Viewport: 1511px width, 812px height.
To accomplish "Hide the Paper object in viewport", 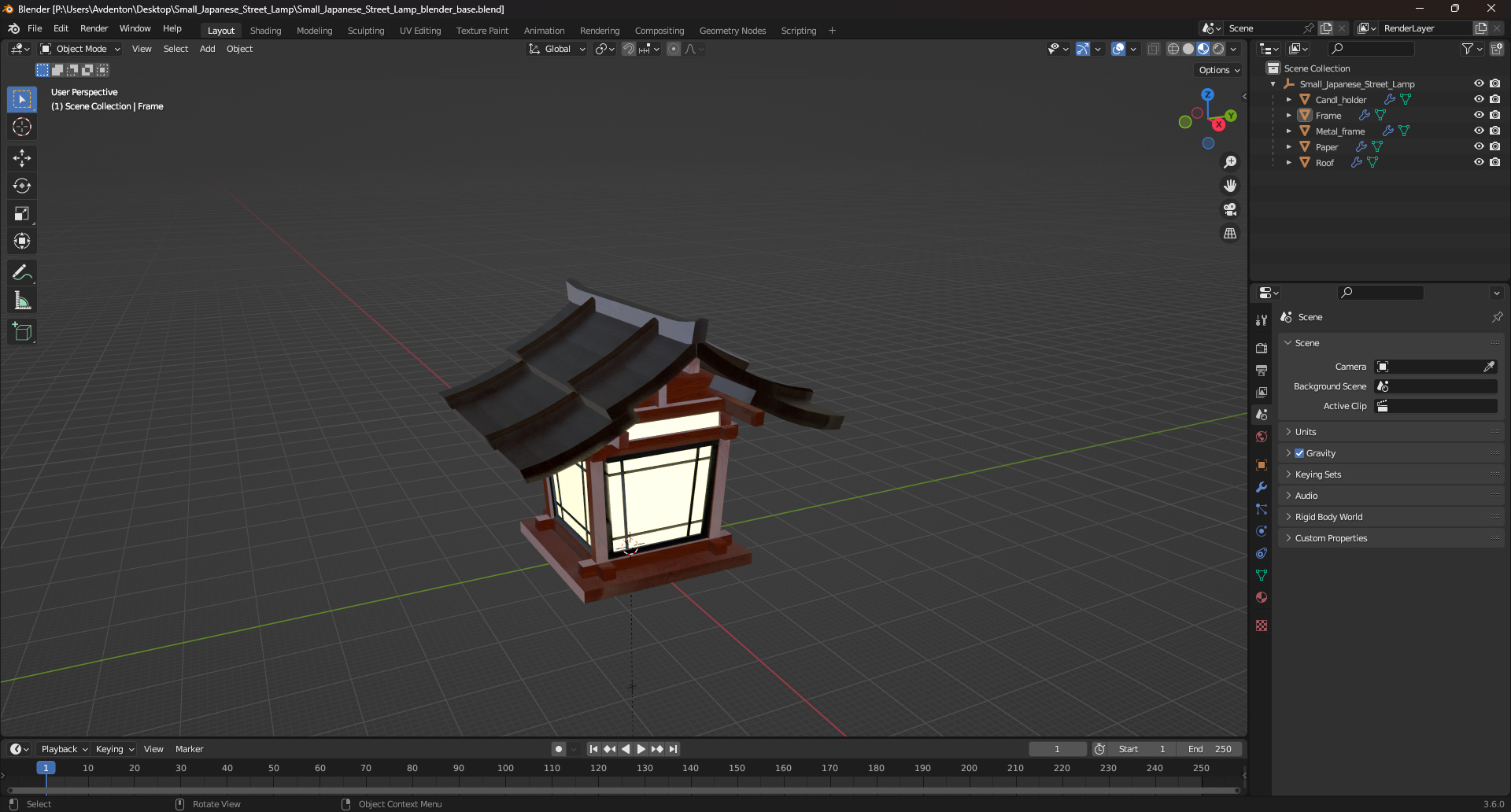I will coord(1479,146).
